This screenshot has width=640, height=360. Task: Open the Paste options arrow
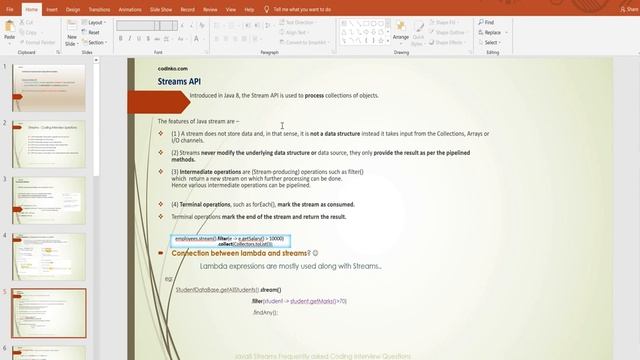click(9, 43)
